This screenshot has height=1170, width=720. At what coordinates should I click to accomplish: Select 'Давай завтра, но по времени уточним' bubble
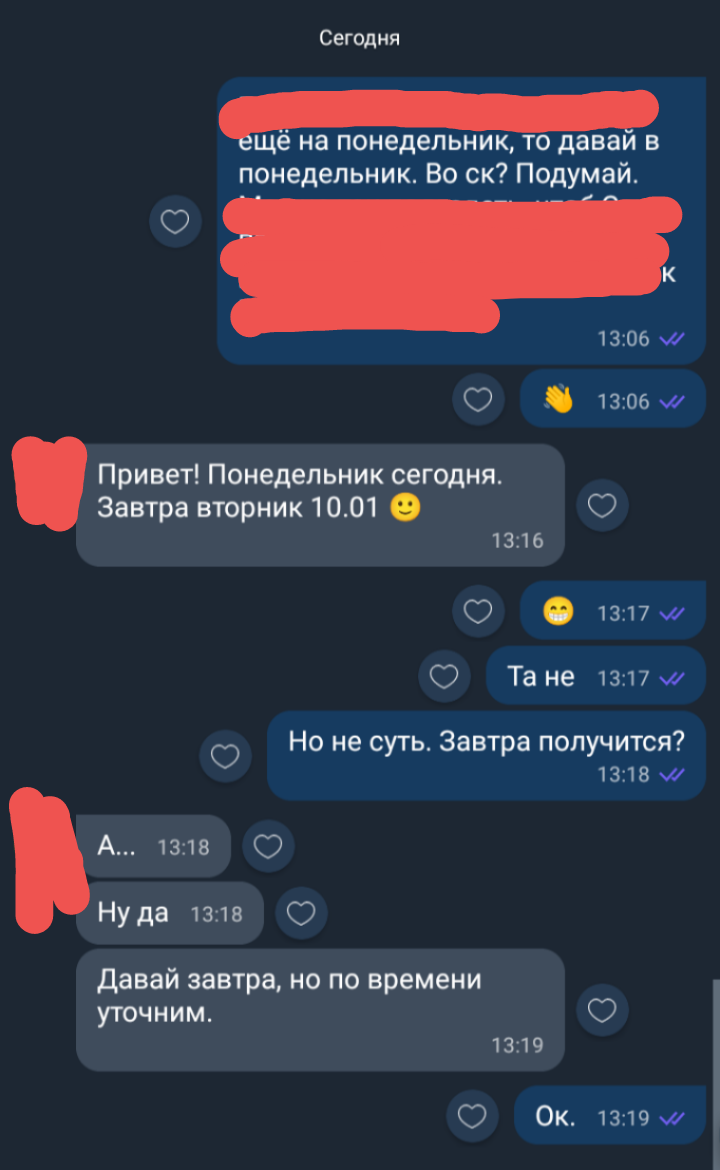[x=320, y=1010]
